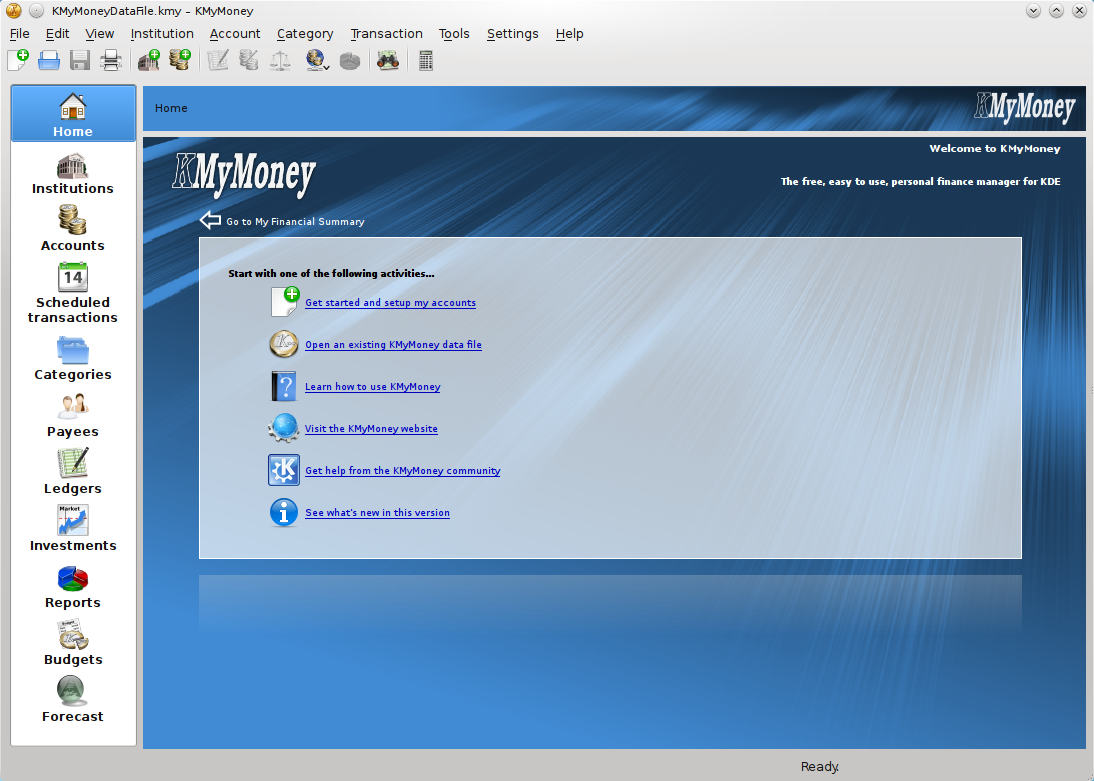Viewport: 1094px width, 781px height.
Task: Click Get help from the KMyMoney community
Action: tap(403, 470)
